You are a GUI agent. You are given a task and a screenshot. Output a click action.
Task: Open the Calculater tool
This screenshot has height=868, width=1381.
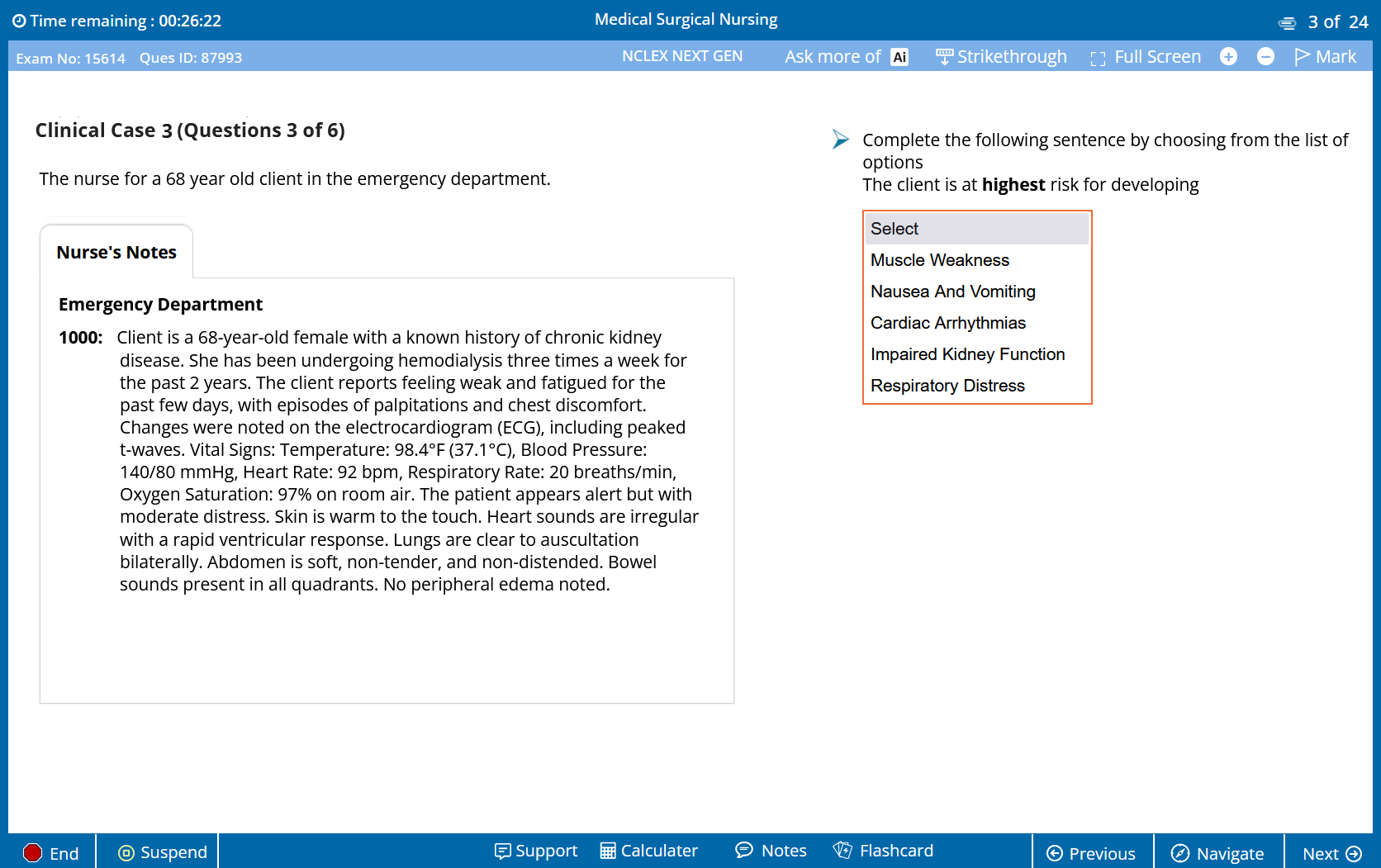648,851
